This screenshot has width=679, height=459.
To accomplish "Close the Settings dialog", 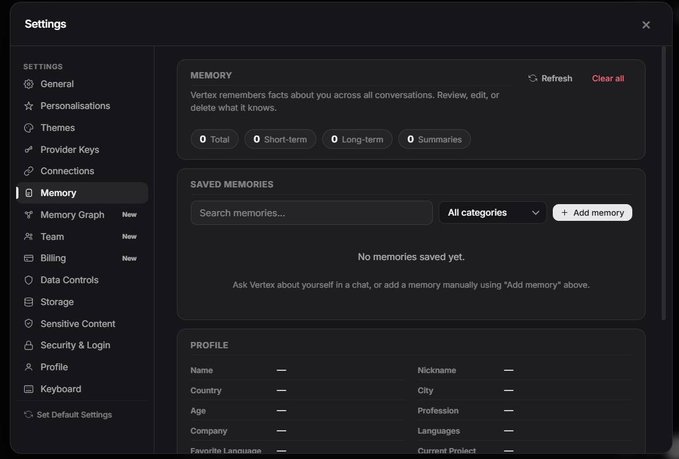I will (x=646, y=25).
